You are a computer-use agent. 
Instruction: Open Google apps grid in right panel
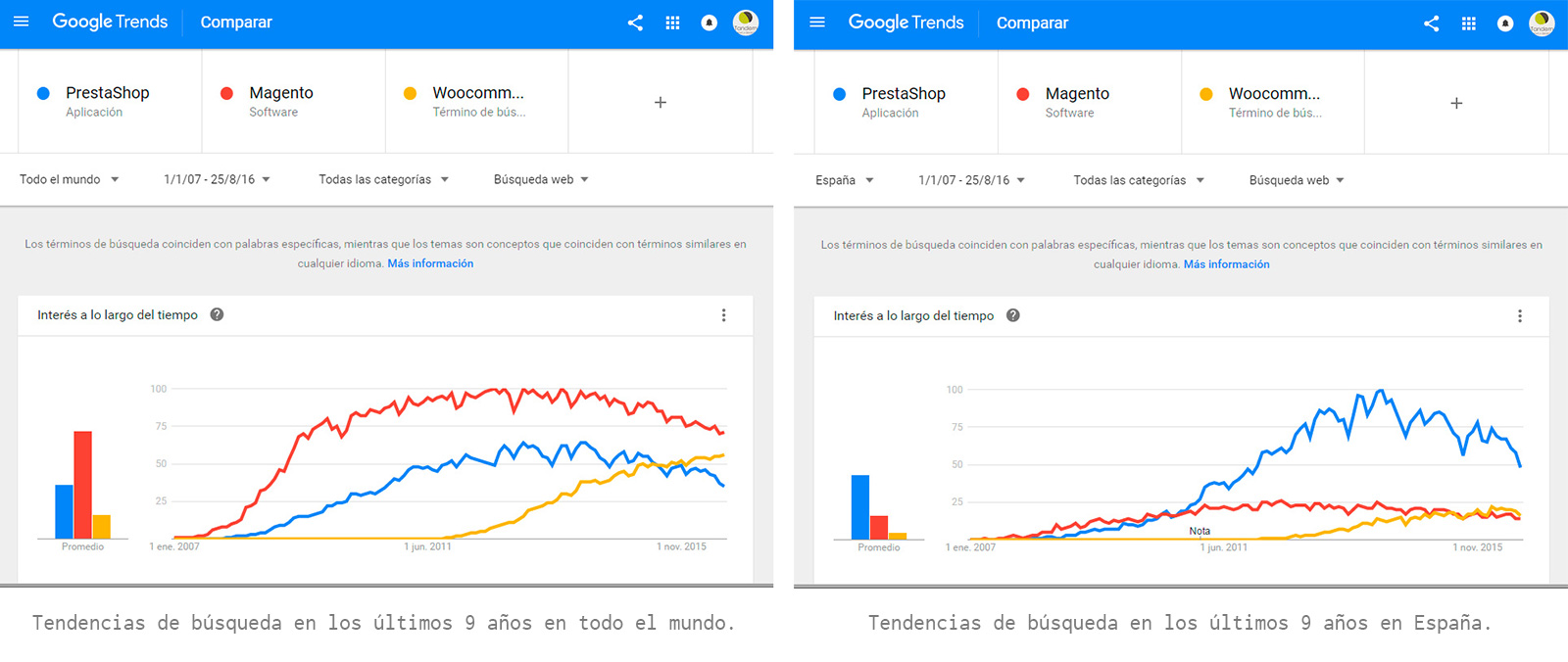pos(1468,24)
